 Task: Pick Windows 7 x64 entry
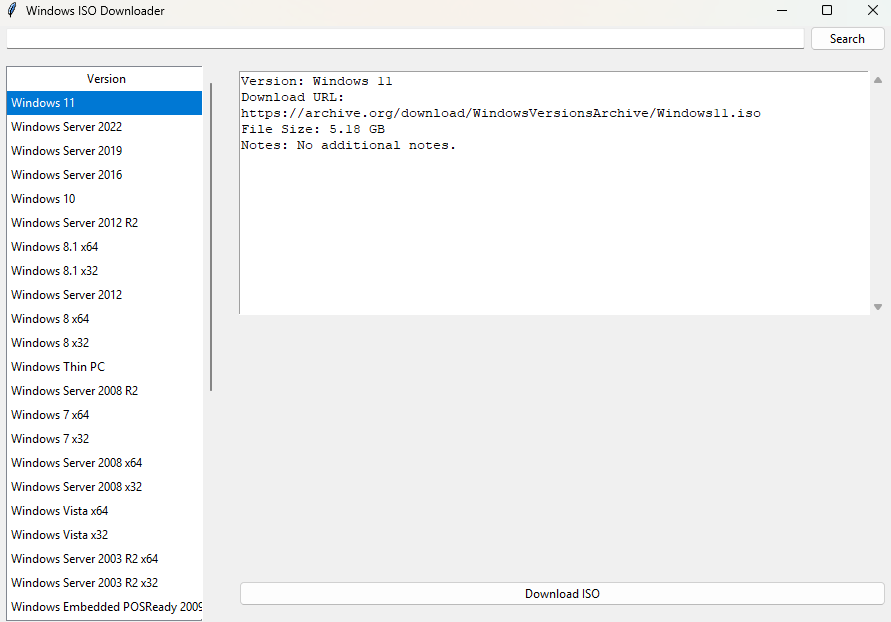(105, 415)
